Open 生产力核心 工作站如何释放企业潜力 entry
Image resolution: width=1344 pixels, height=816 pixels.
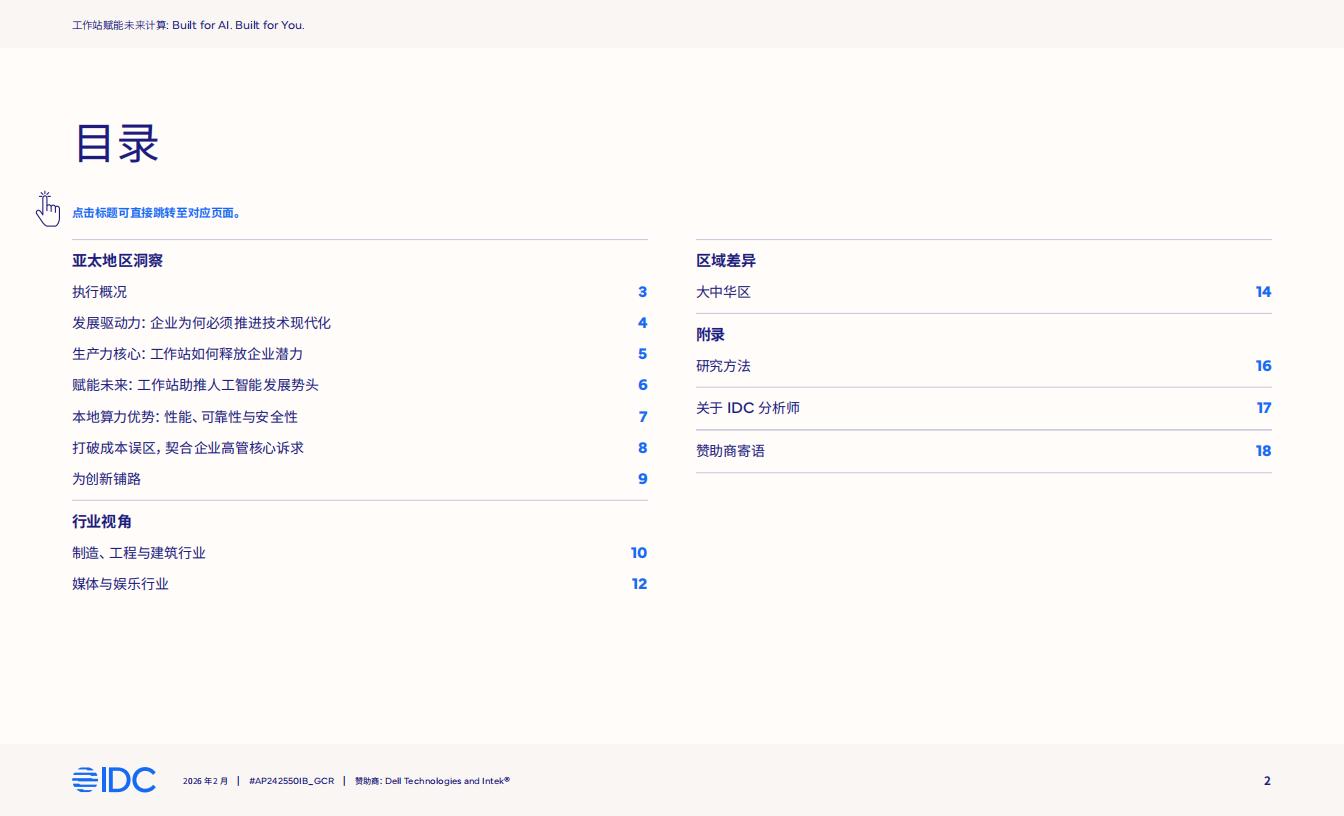click(x=187, y=354)
